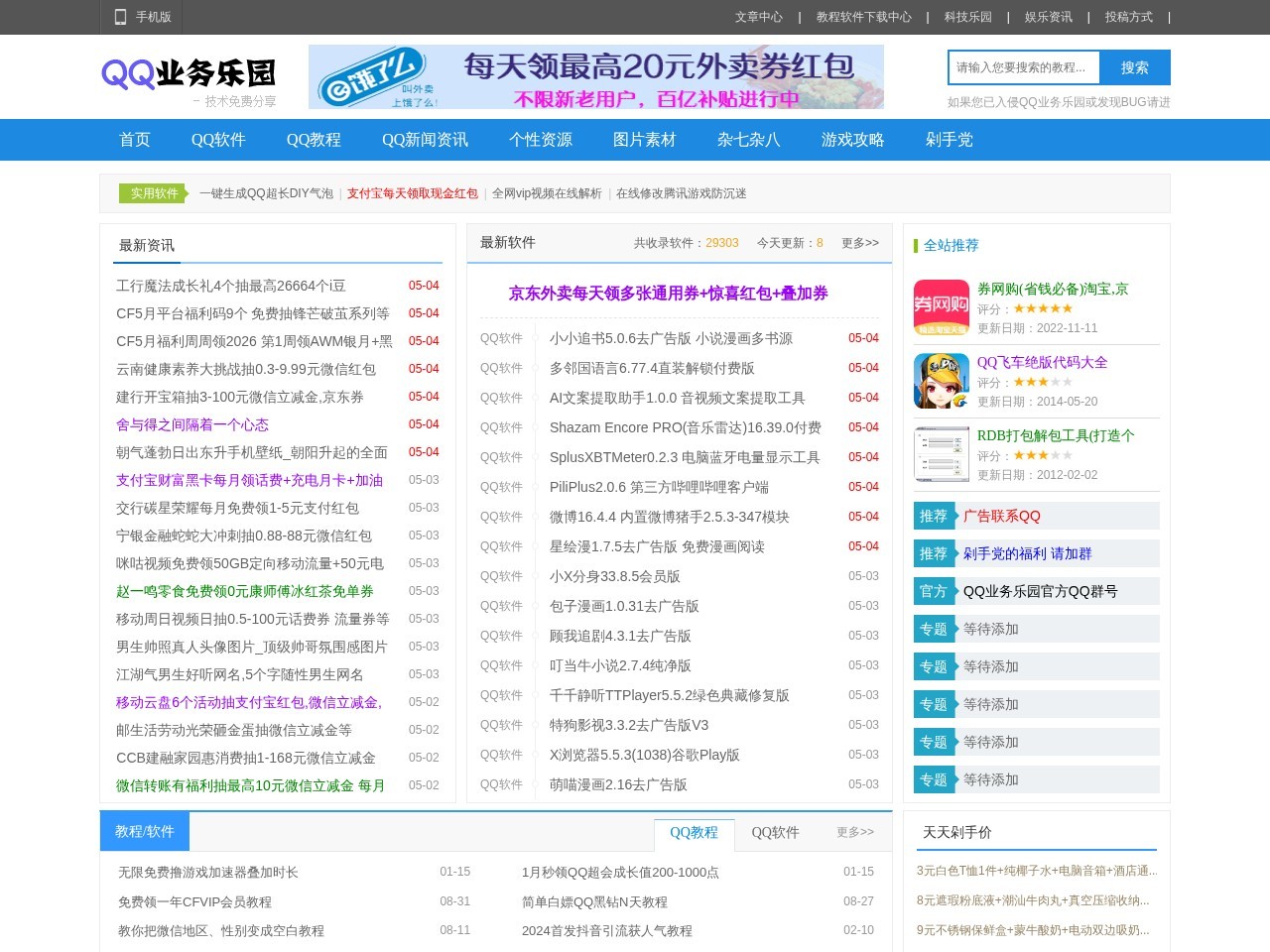Open 微信转账有福利抽最高10元 news item
This screenshot has height=952, width=1270.
[250, 785]
